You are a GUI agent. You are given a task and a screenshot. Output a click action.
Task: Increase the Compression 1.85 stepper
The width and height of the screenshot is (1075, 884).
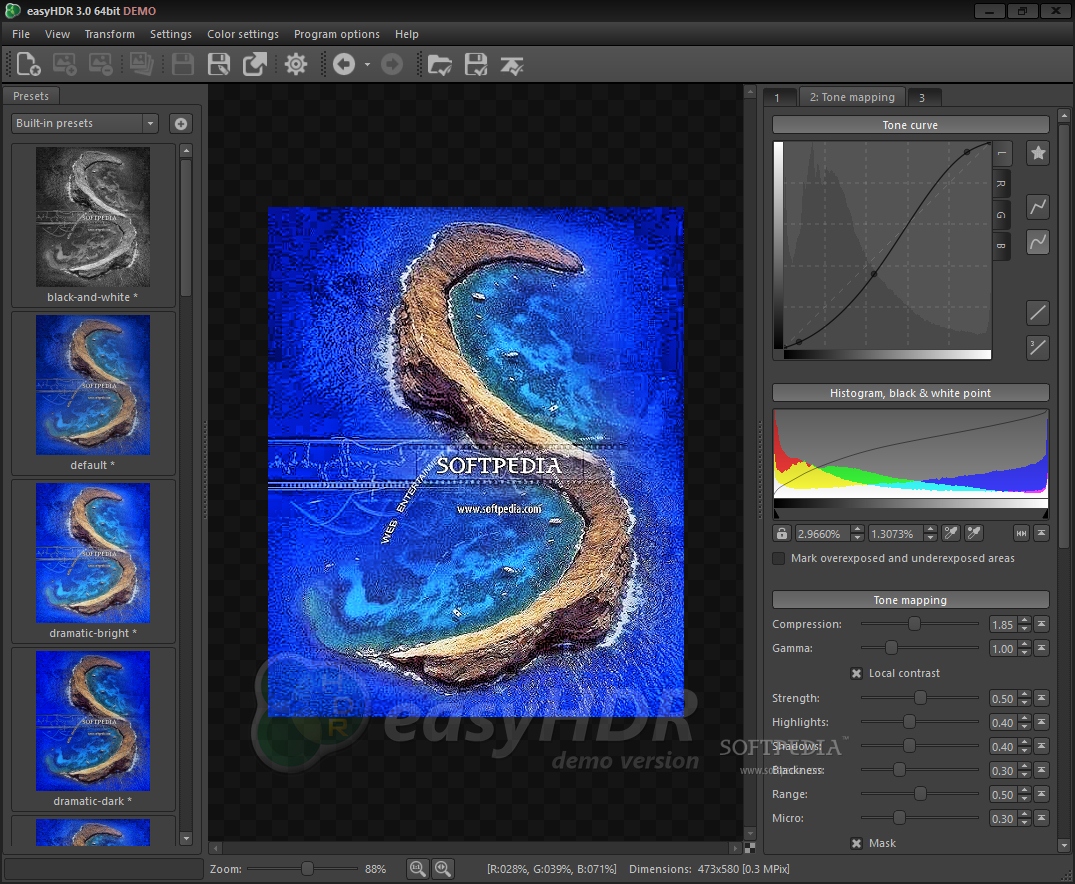click(1025, 620)
